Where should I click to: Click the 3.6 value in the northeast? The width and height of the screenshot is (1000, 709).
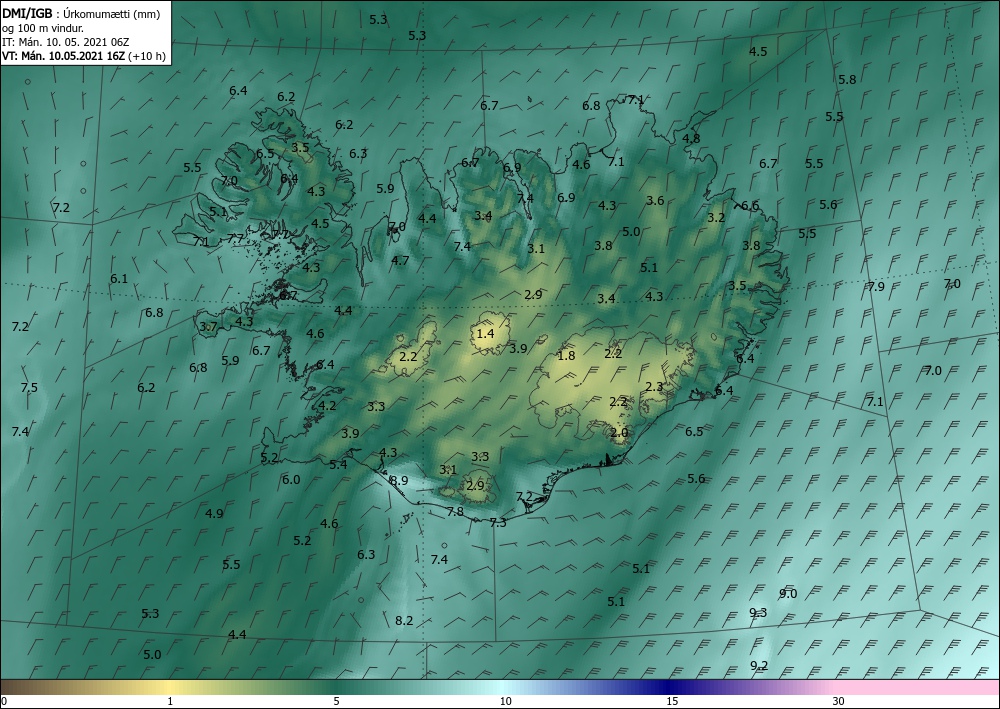[x=656, y=200]
